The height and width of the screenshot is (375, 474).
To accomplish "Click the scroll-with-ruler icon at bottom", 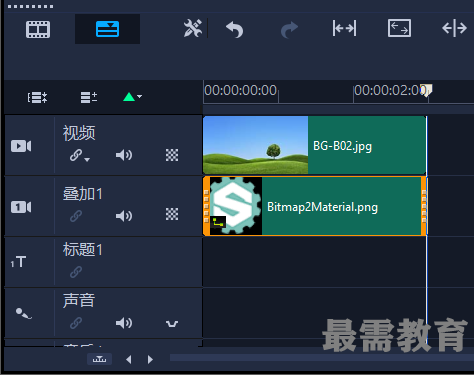I will click(x=99, y=359).
